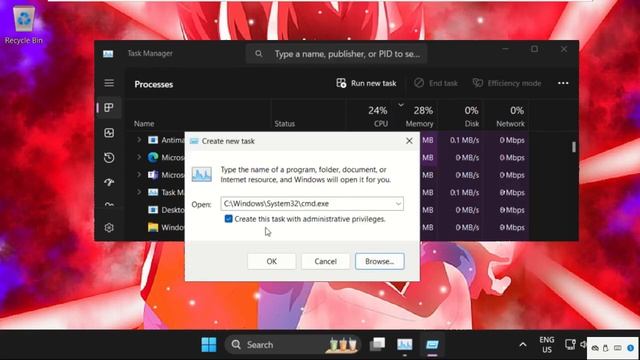This screenshot has width=640, height=360.
Task: Expand the Task Manager process row
Action: (x=139, y=192)
